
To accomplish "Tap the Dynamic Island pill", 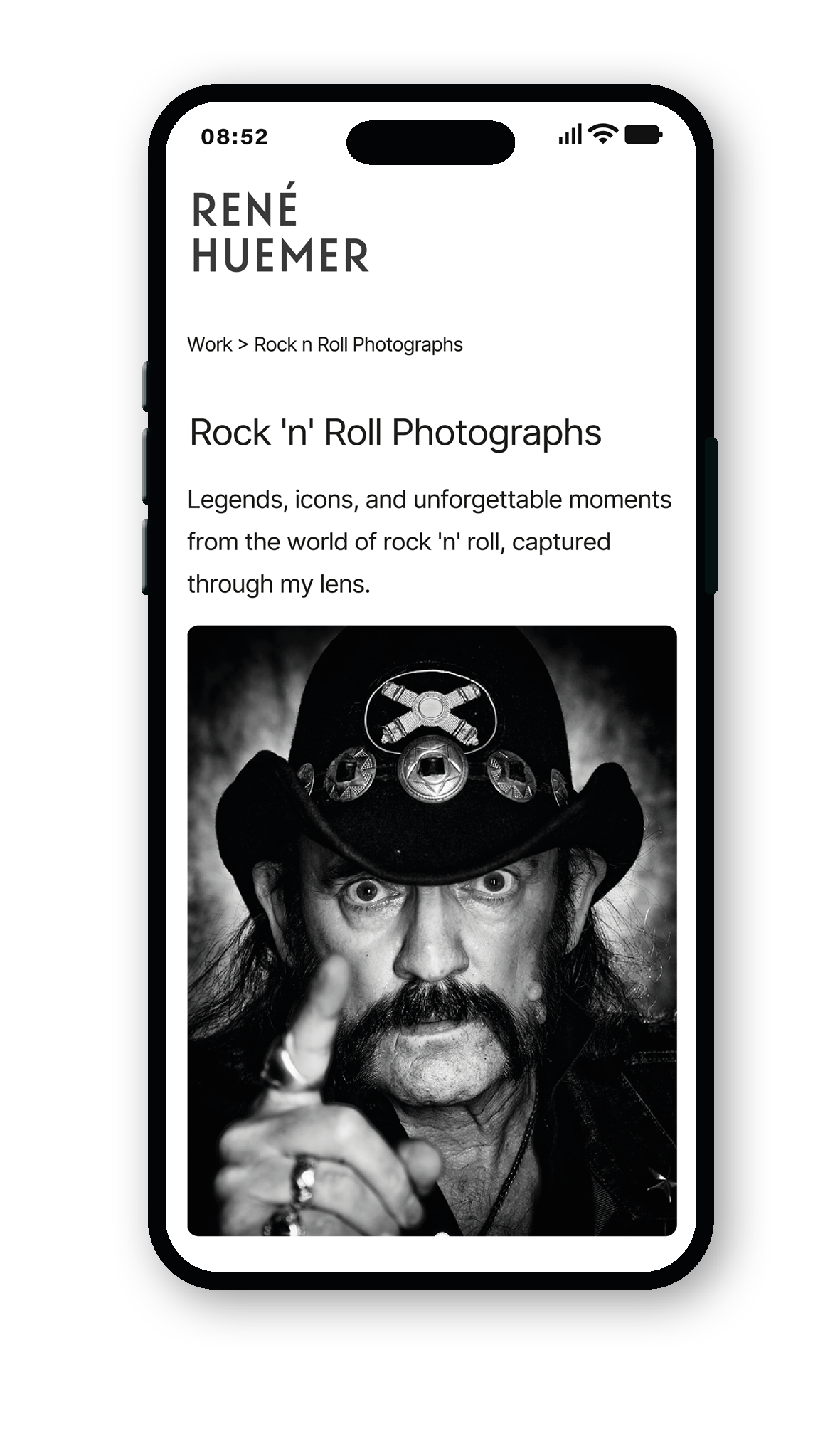I will [430, 142].
